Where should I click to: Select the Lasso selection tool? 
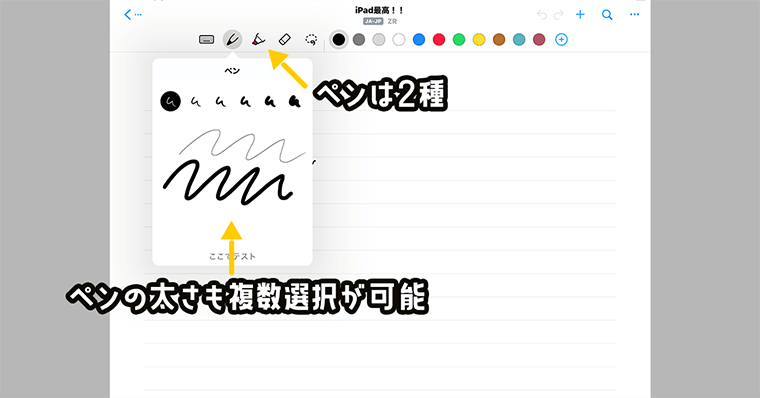(311, 40)
